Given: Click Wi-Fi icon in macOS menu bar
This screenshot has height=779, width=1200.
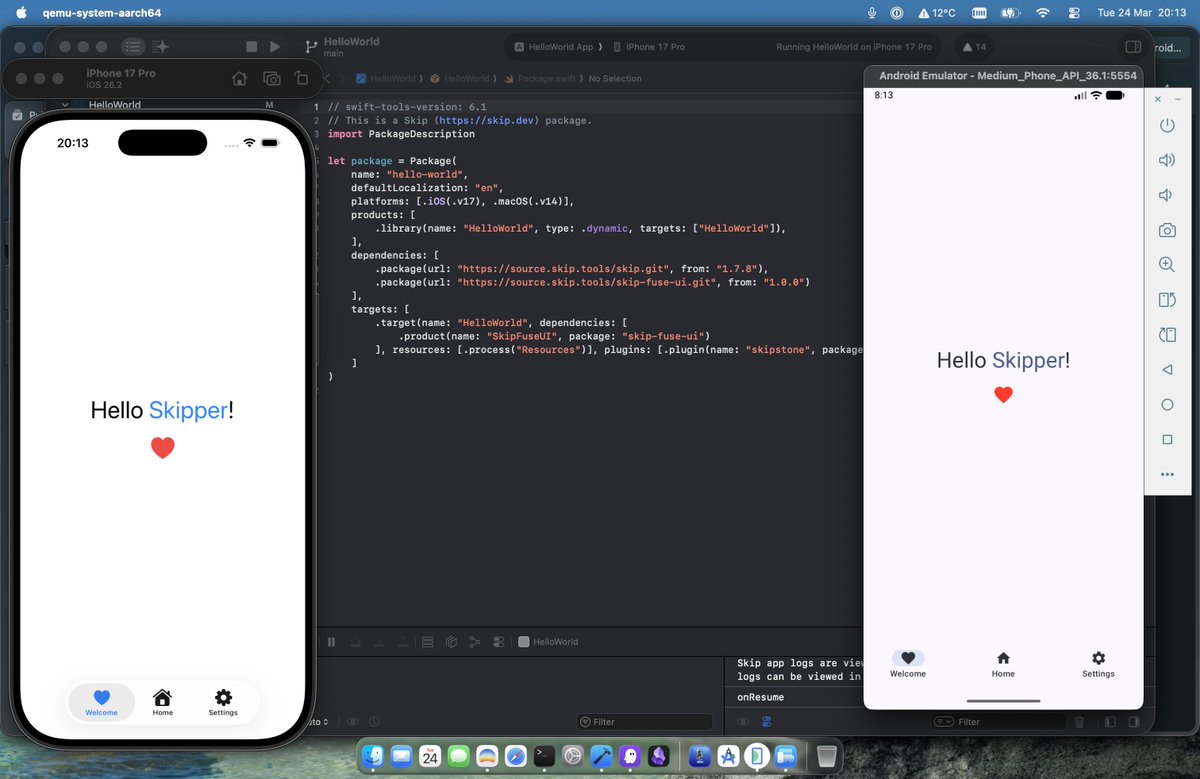Looking at the screenshot, I should click(x=1043, y=13).
